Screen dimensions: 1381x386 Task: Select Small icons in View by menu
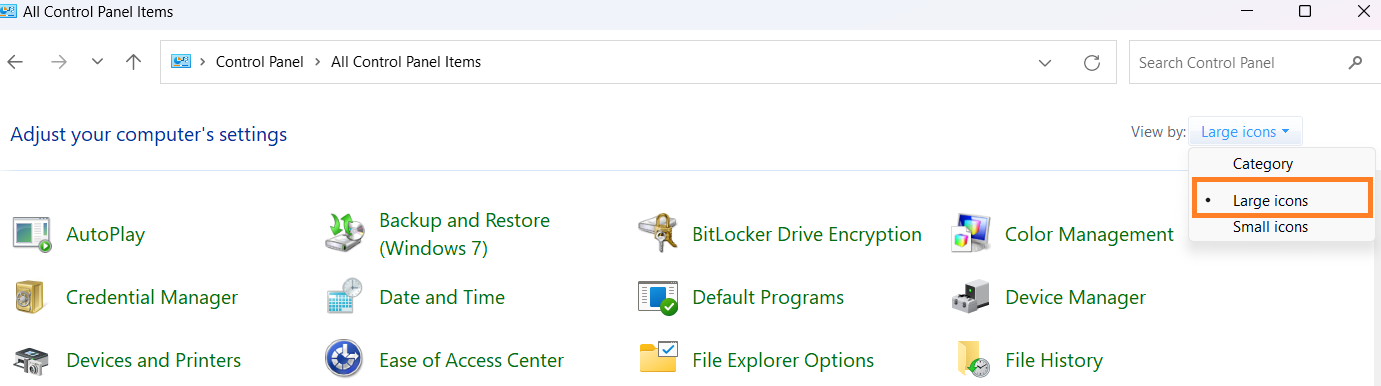(x=1282, y=227)
